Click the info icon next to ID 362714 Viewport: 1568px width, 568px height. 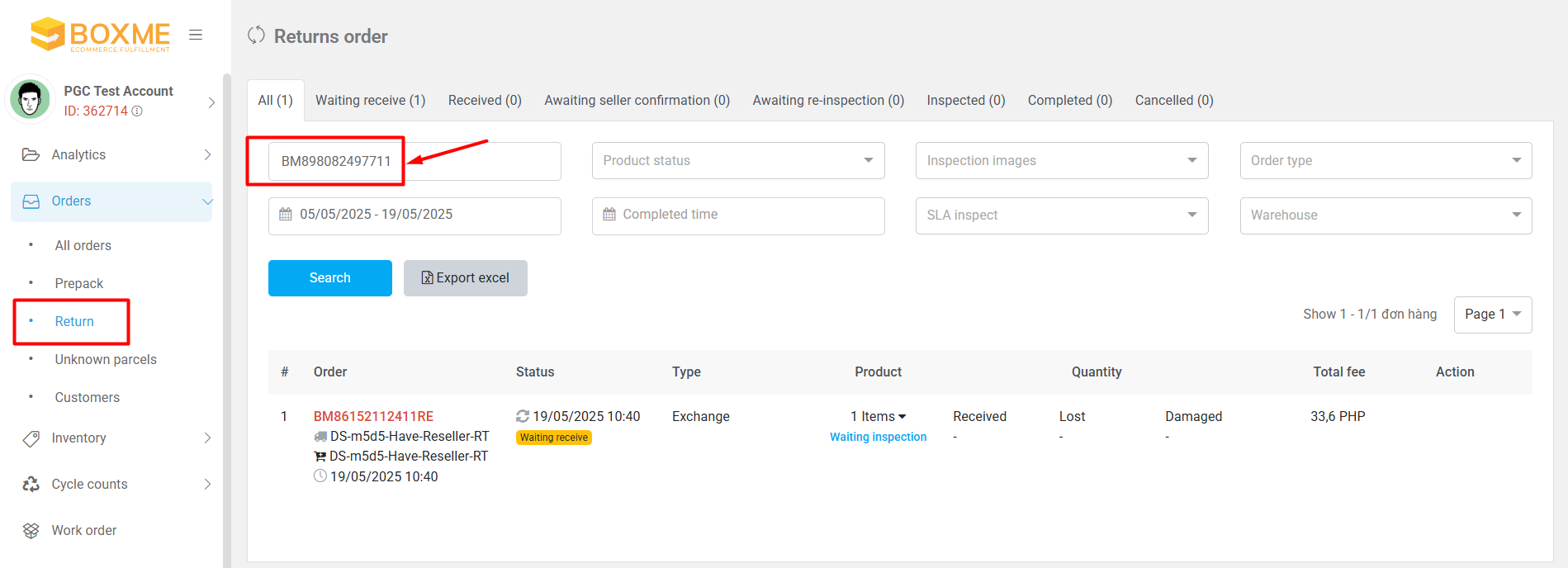[138, 111]
